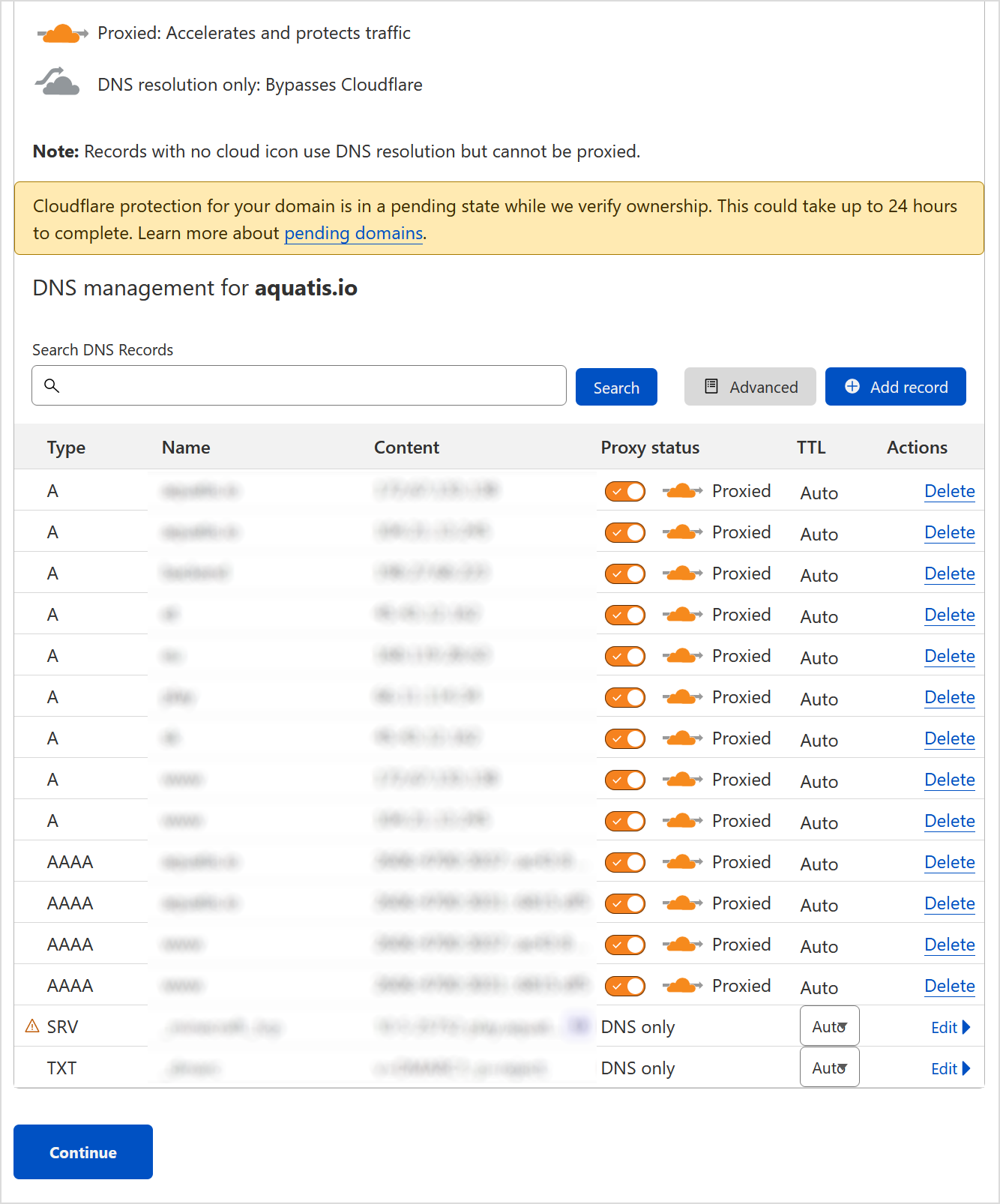Click the magnifier icon in the search field
The image size is (1000, 1204).
(x=52, y=385)
